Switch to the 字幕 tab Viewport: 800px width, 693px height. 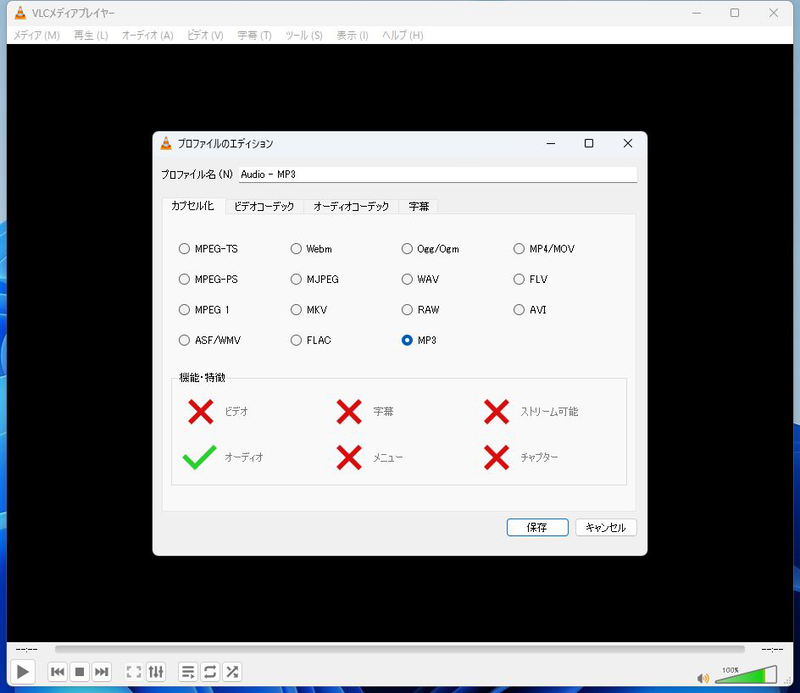click(x=418, y=206)
